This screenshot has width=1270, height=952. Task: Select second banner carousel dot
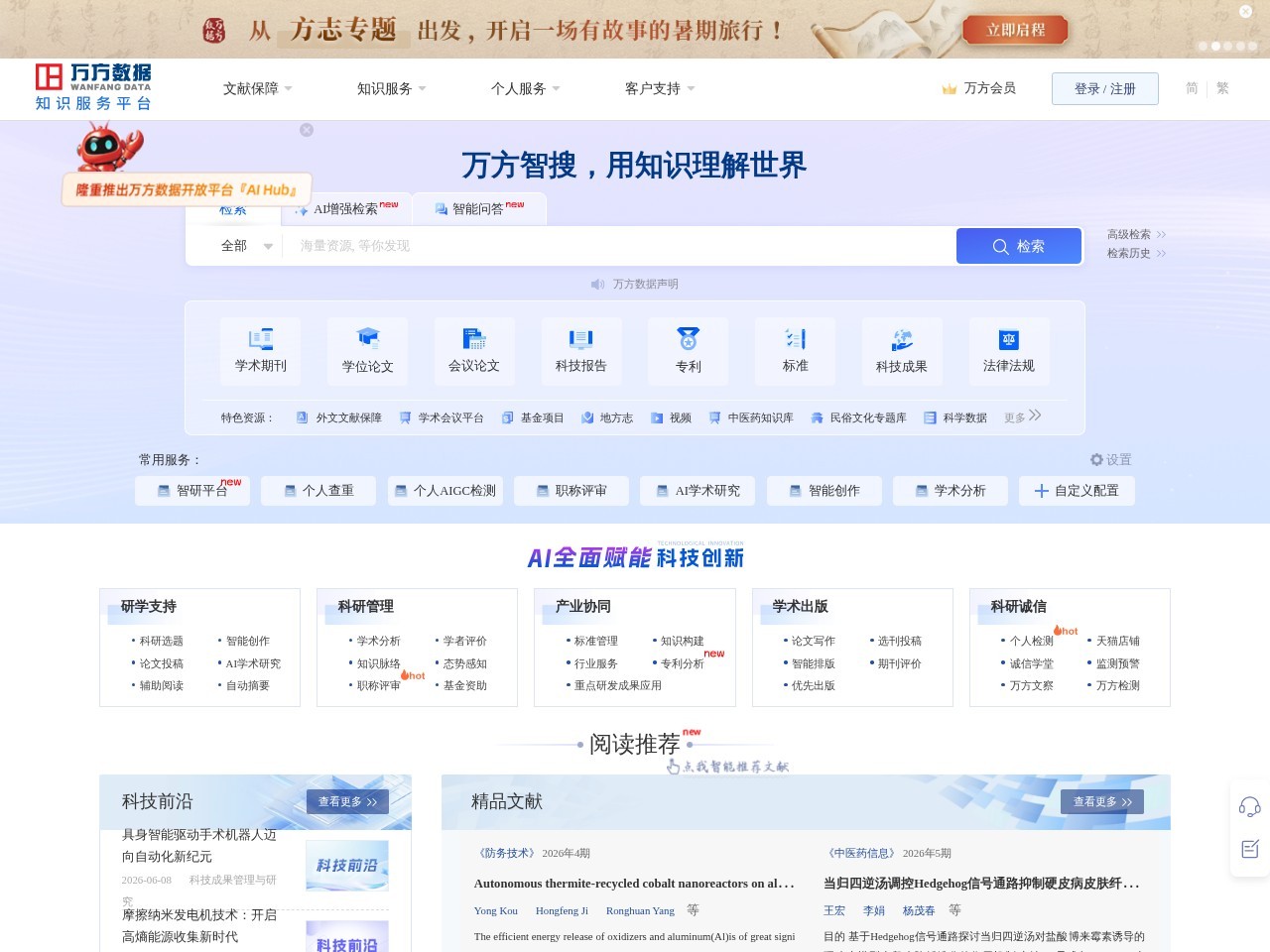point(1215,47)
